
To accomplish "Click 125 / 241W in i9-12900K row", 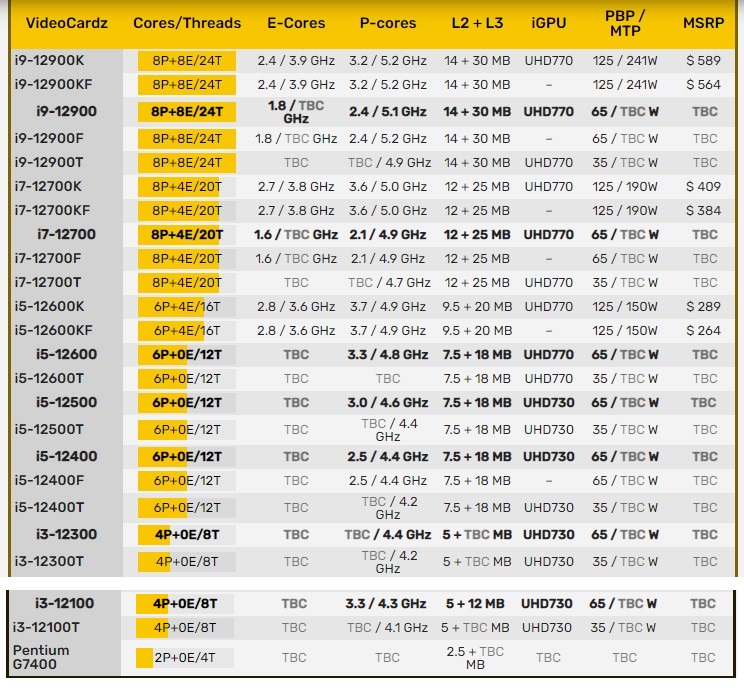I will click(625, 60).
